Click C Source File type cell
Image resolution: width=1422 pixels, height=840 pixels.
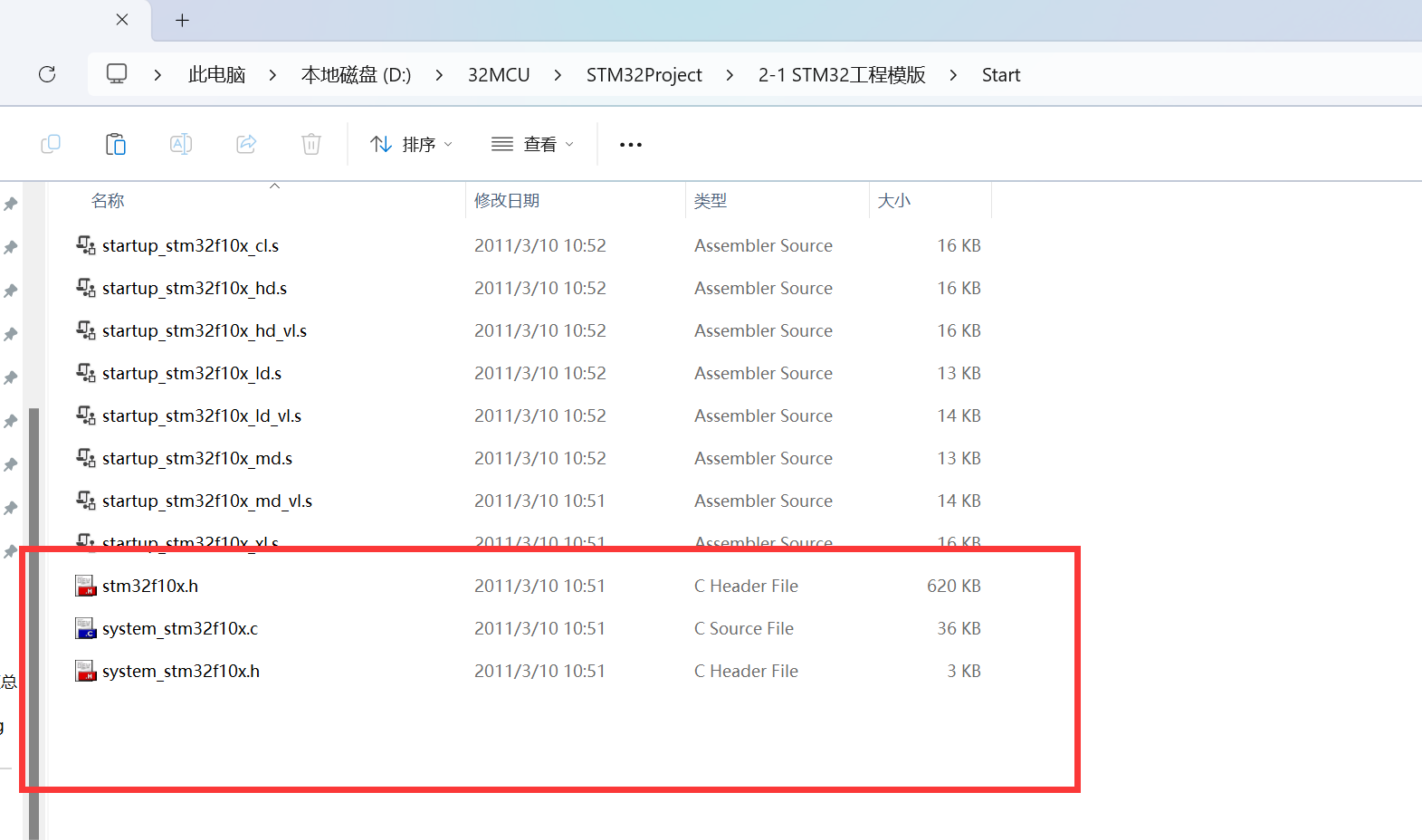pyautogui.click(x=744, y=628)
